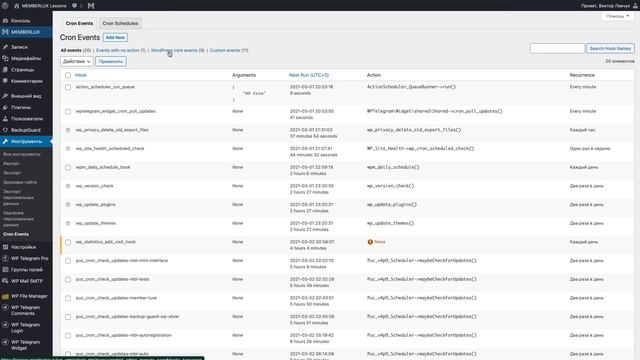The image size is (640, 360).
Task: Open Все инструменты submenu item
Action: tap(22, 154)
